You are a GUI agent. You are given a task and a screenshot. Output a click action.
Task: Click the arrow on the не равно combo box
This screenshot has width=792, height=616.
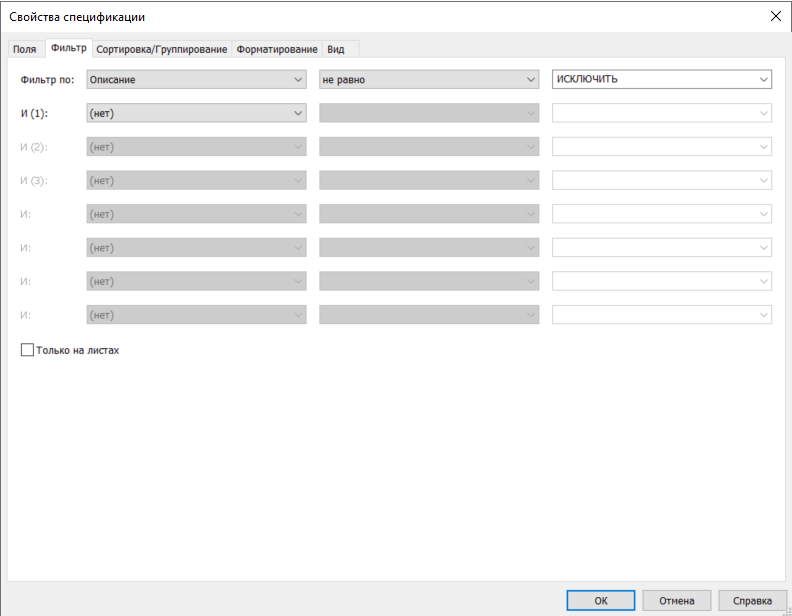pyautogui.click(x=531, y=80)
